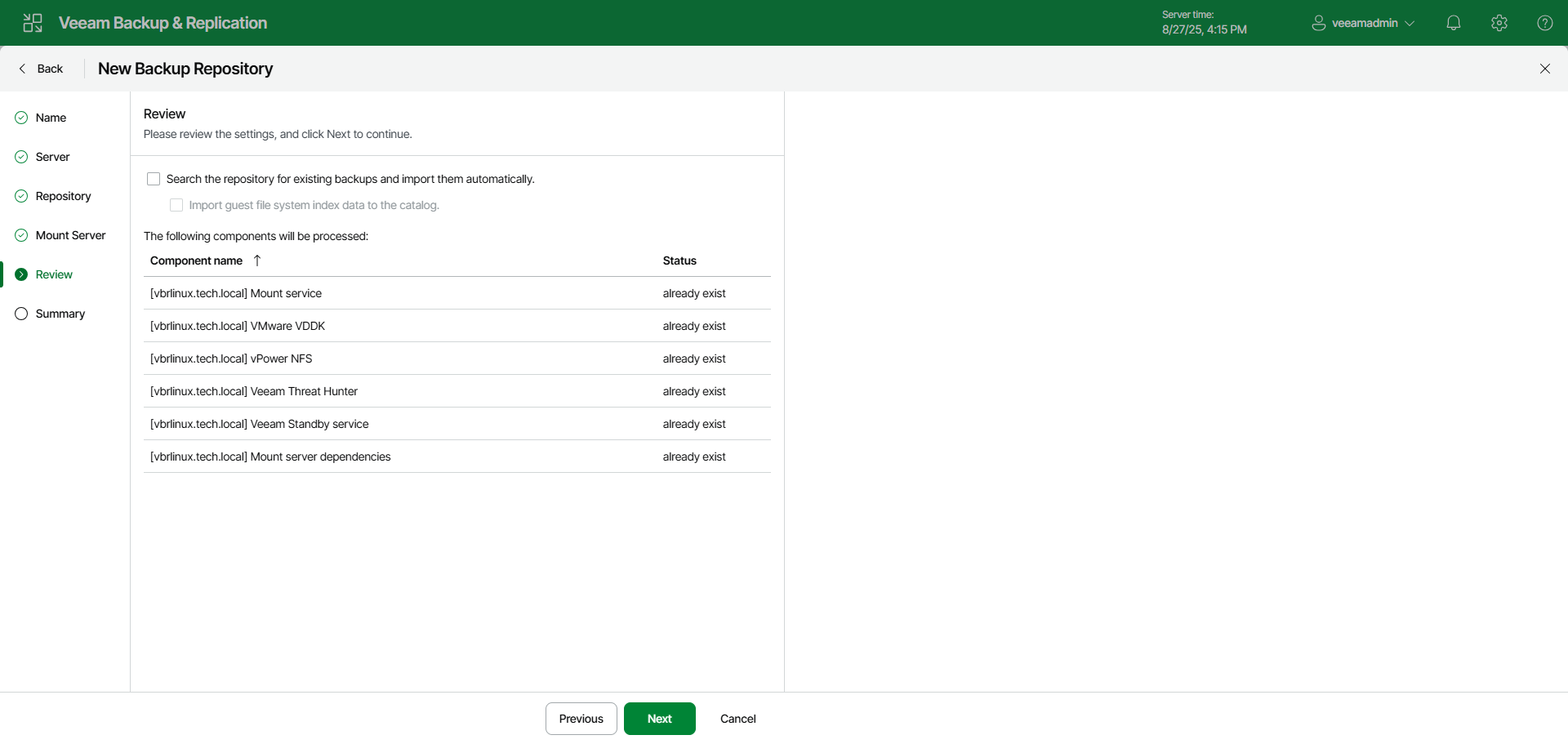Click the veeamadmin user account icon

[1318, 22]
